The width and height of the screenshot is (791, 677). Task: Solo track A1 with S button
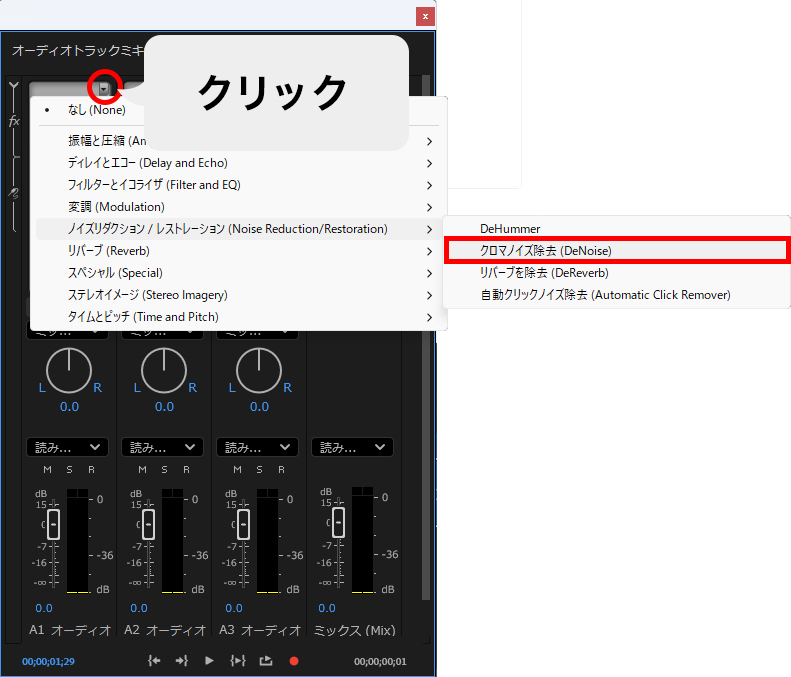(x=69, y=470)
